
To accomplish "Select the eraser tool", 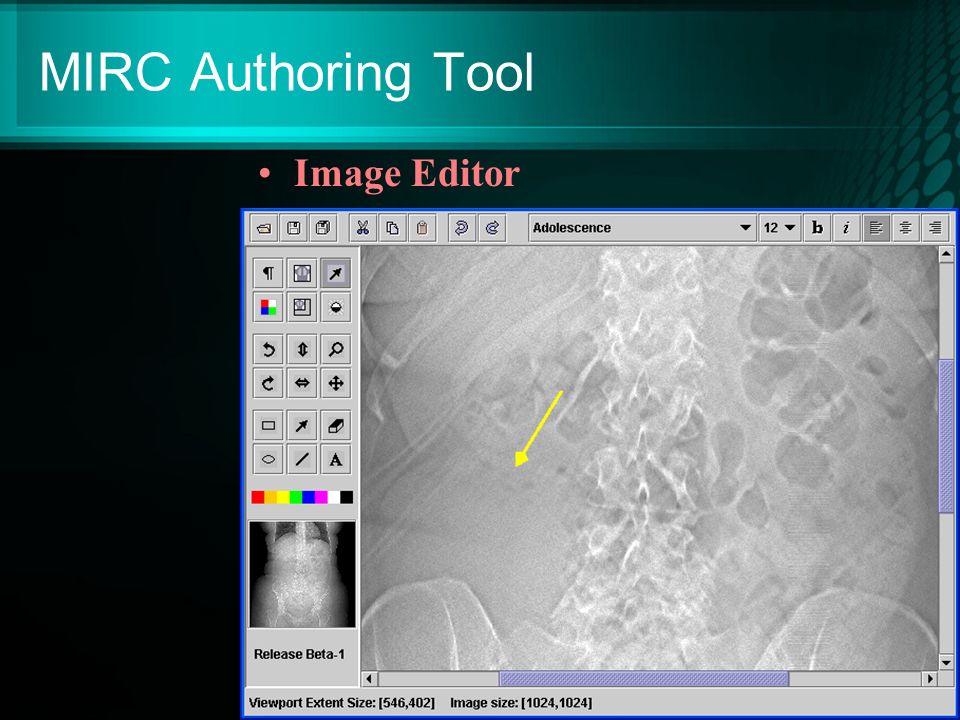I will point(336,426).
